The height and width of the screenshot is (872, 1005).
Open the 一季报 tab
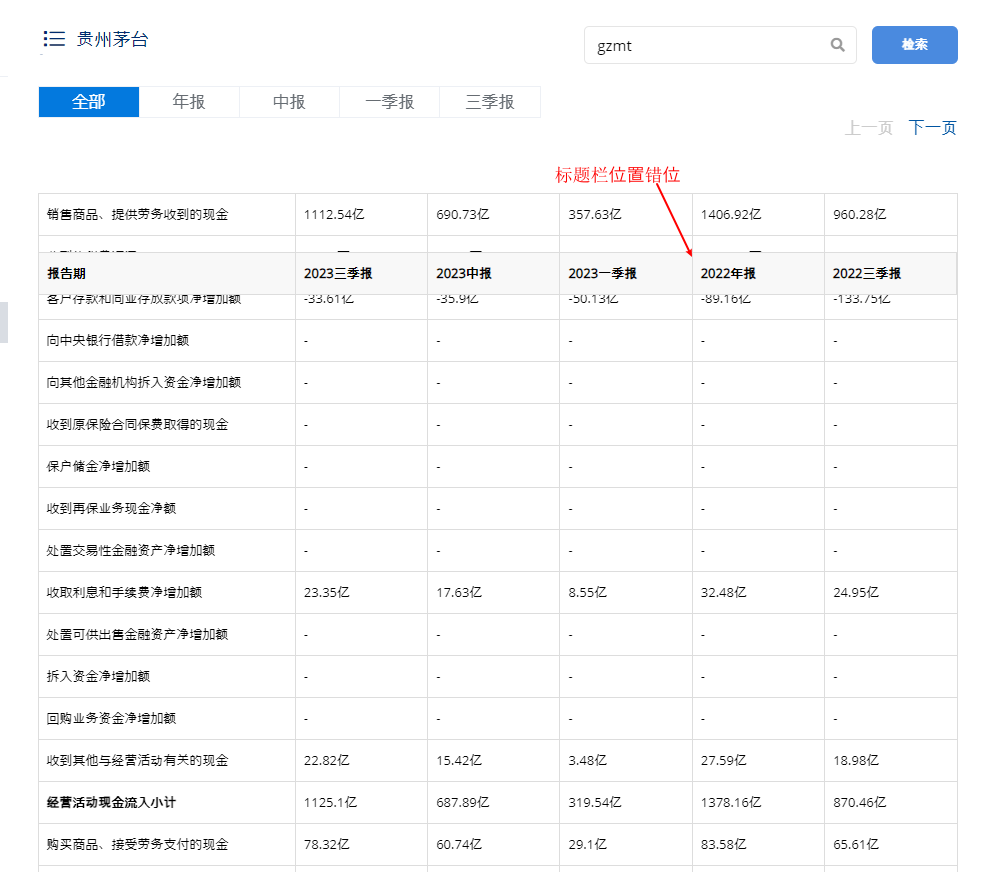pyautogui.click(x=390, y=102)
